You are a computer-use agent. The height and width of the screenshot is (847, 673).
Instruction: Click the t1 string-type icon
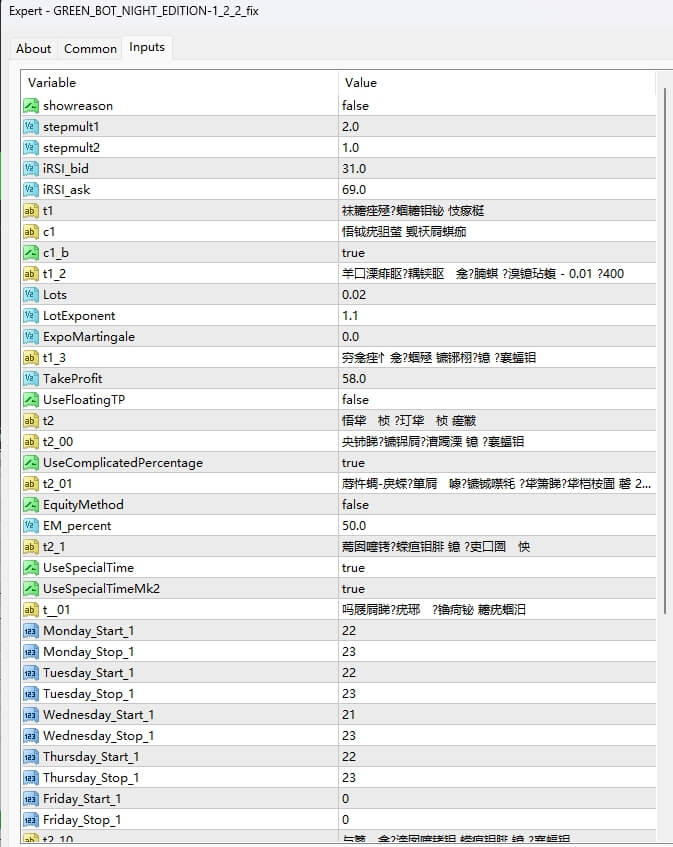coord(31,211)
